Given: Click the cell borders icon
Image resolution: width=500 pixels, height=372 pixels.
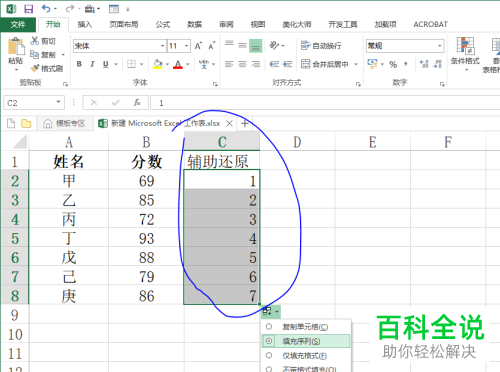Looking at the screenshot, I should pyautogui.click(x=131, y=64).
